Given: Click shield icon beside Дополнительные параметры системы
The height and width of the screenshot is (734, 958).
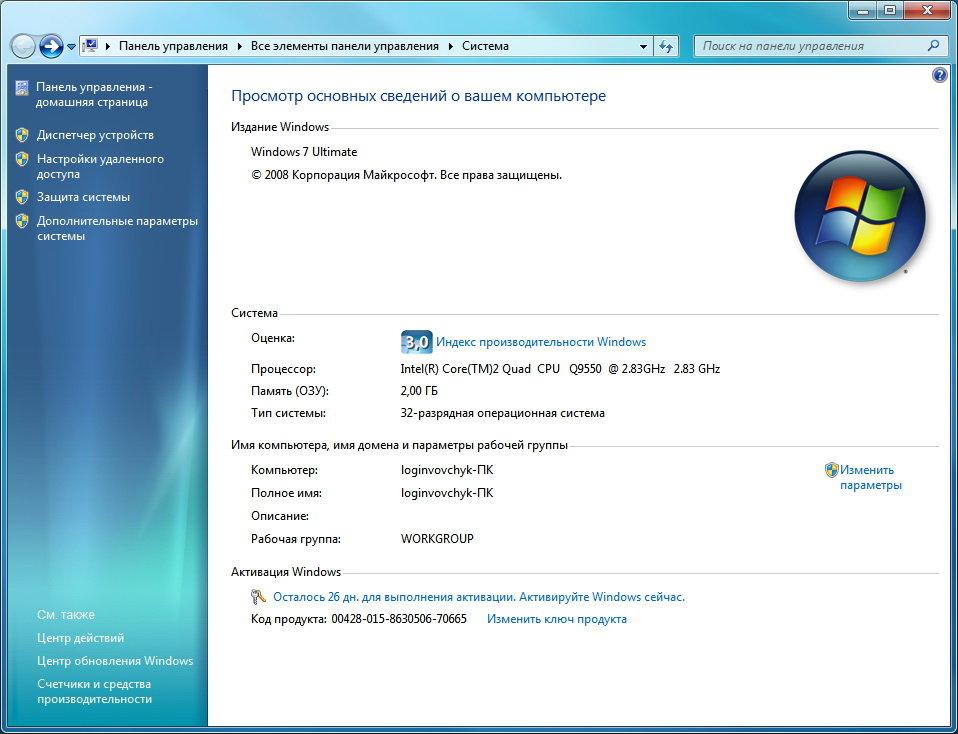Looking at the screenshot, I should [22, 221].
